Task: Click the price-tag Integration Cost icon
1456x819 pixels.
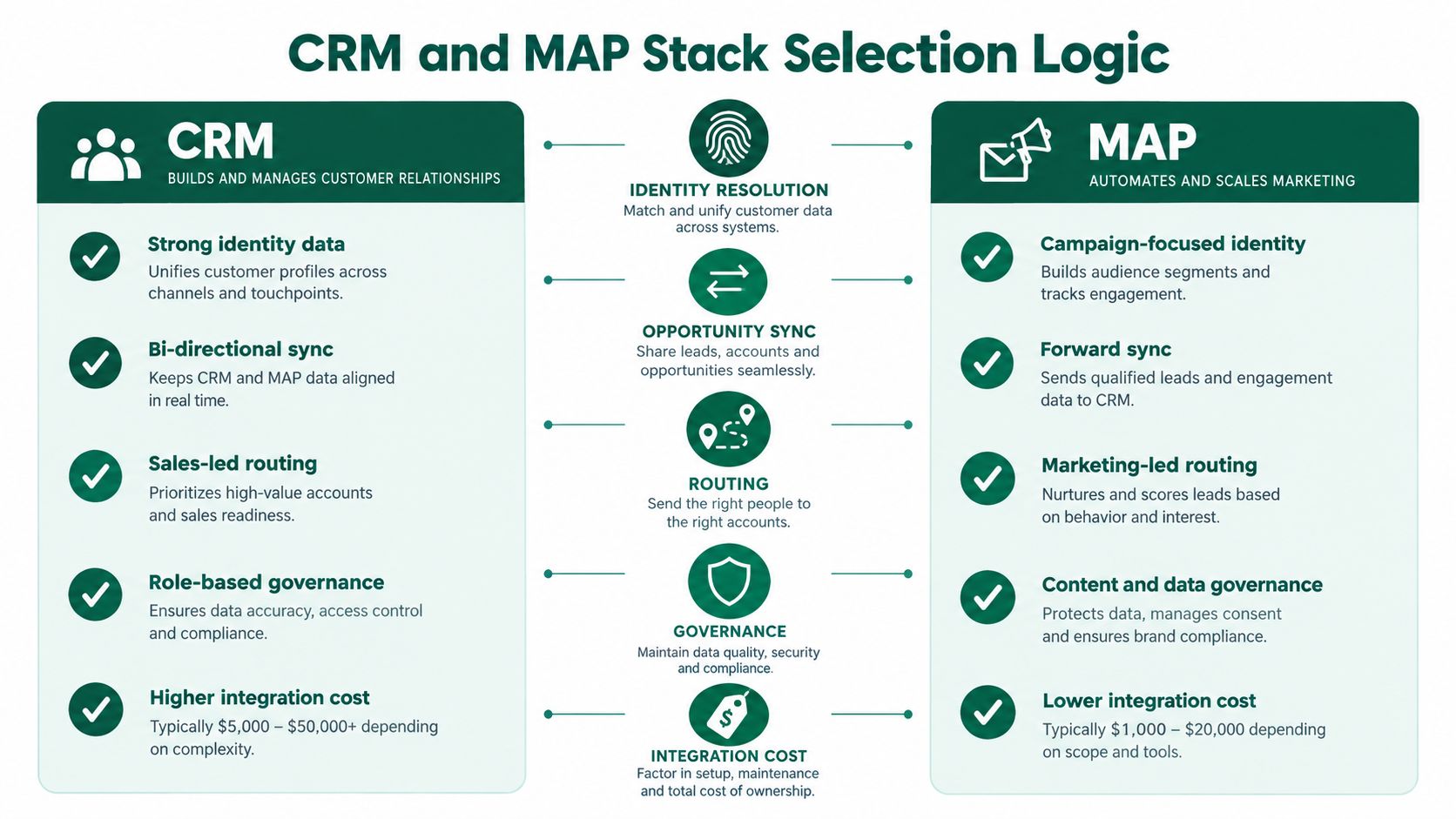Action: click(x=728, y=715)
